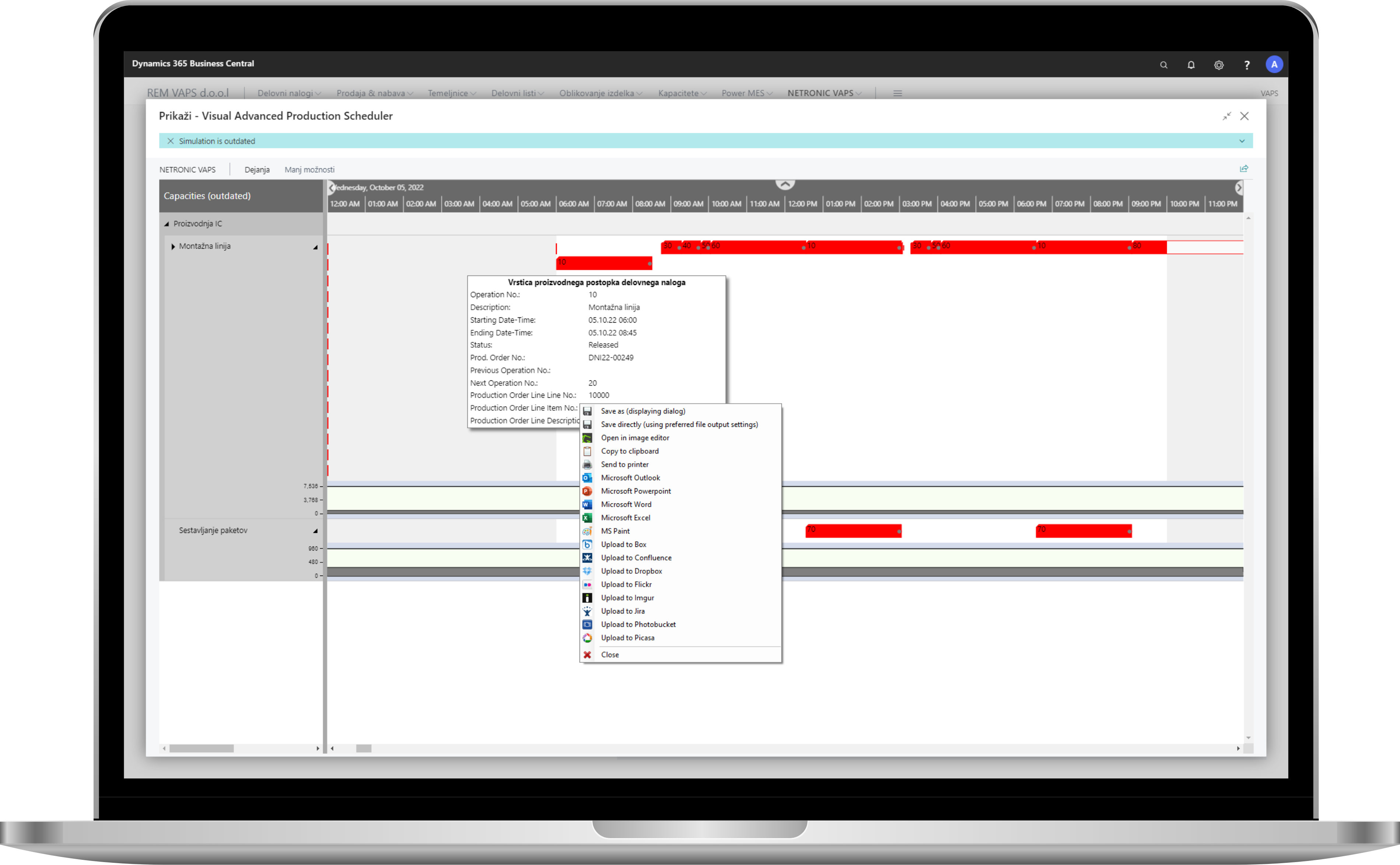The width and height of the screenshot is (1400, 865).
Task: Open the Prodaja & nabava dropdown
Action: pyautogui.click(x=375, y=93)
